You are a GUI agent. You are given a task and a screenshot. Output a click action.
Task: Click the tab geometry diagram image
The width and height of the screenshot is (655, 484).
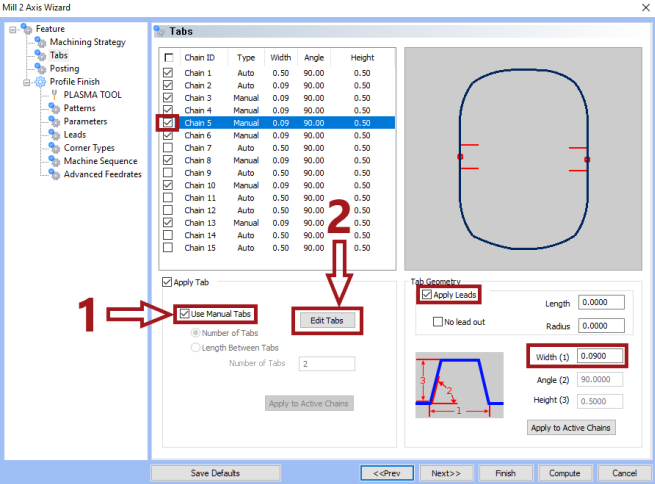click(460, 385)
